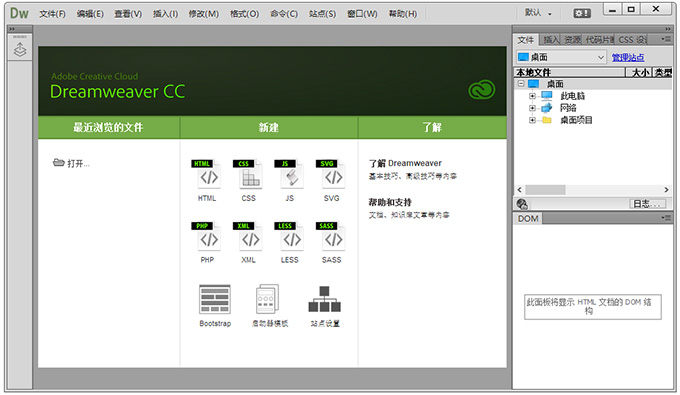Open the 修改(M) menu

203,14
